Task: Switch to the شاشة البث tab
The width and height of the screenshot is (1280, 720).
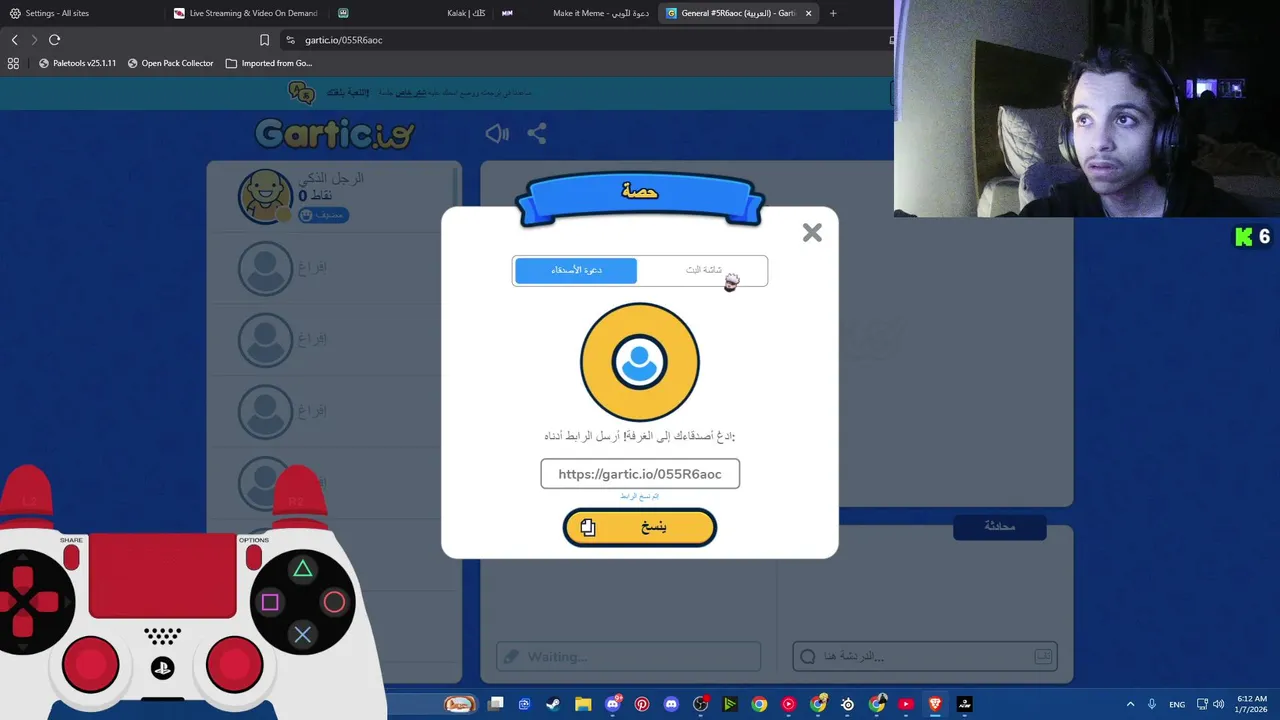Action: point(703,271)
